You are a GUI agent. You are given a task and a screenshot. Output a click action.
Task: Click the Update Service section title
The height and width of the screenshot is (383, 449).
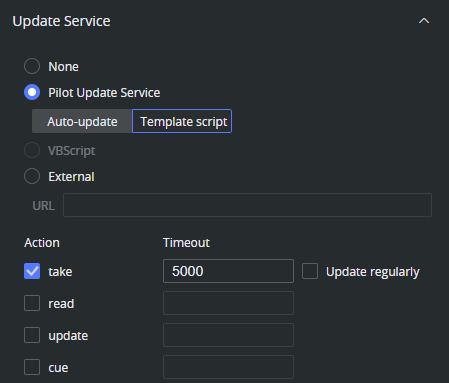coord(61,21)
